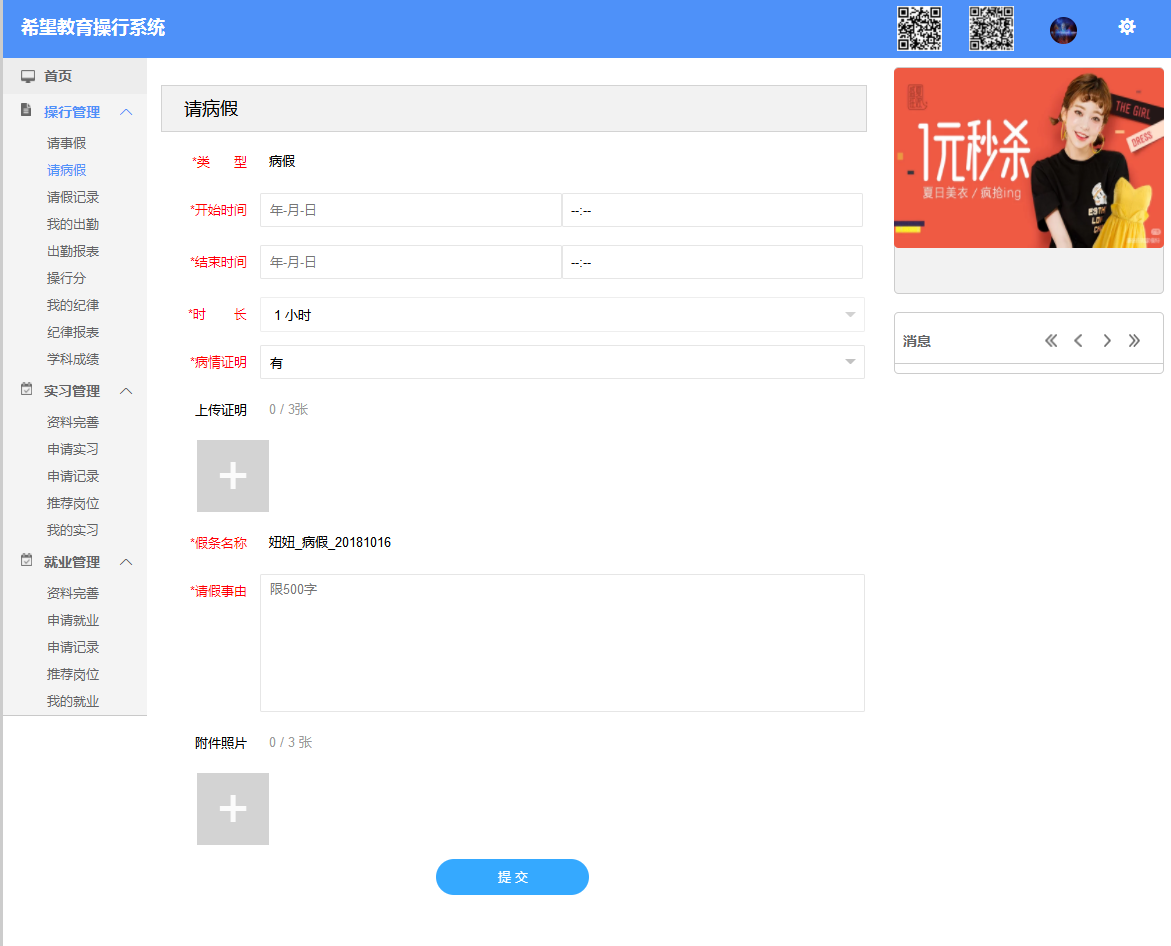Click the second QR code icon
This screenshot has width=1171, height=946.
click(991, 28)
